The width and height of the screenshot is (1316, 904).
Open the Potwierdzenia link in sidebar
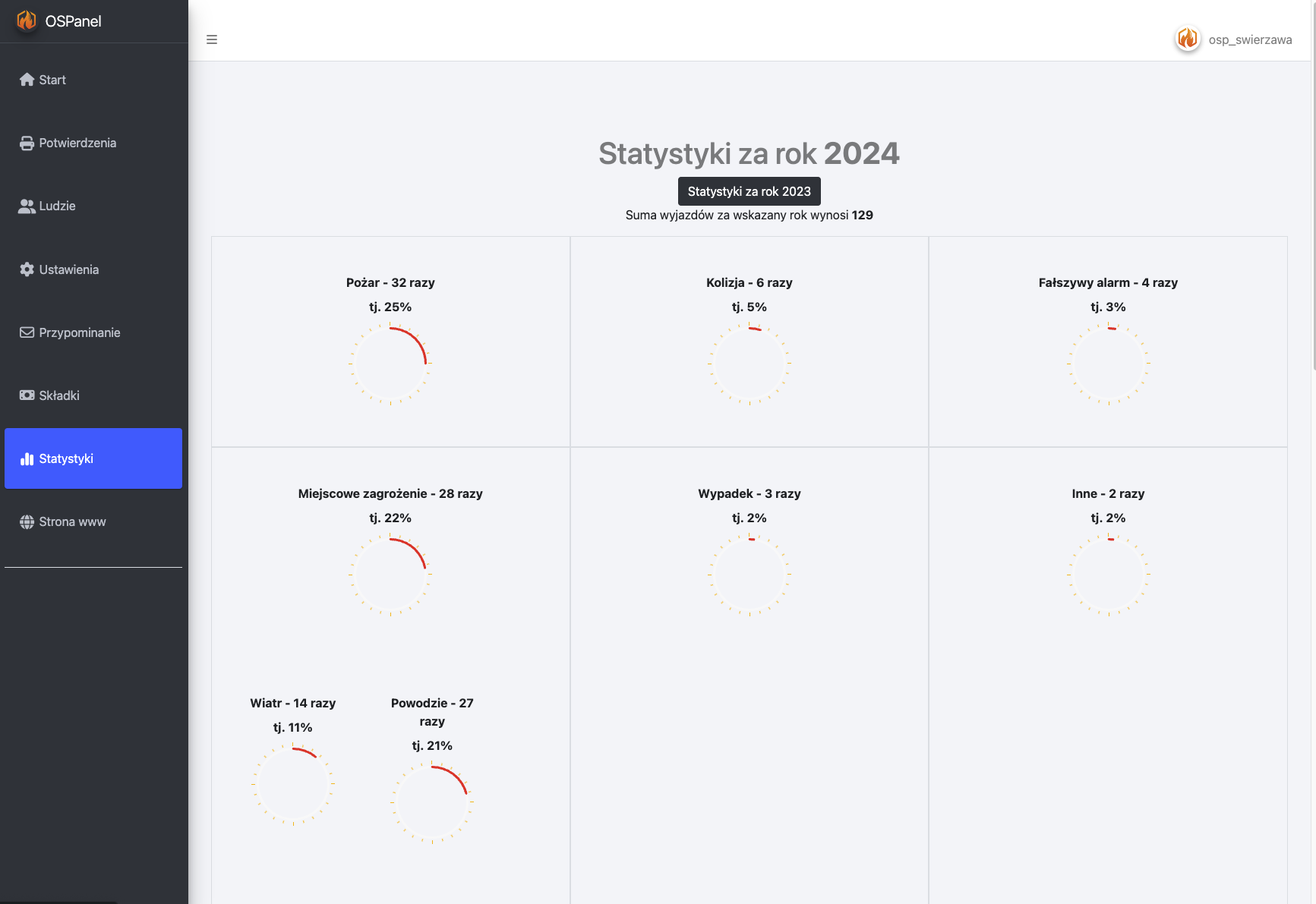(x=93, y=143)
